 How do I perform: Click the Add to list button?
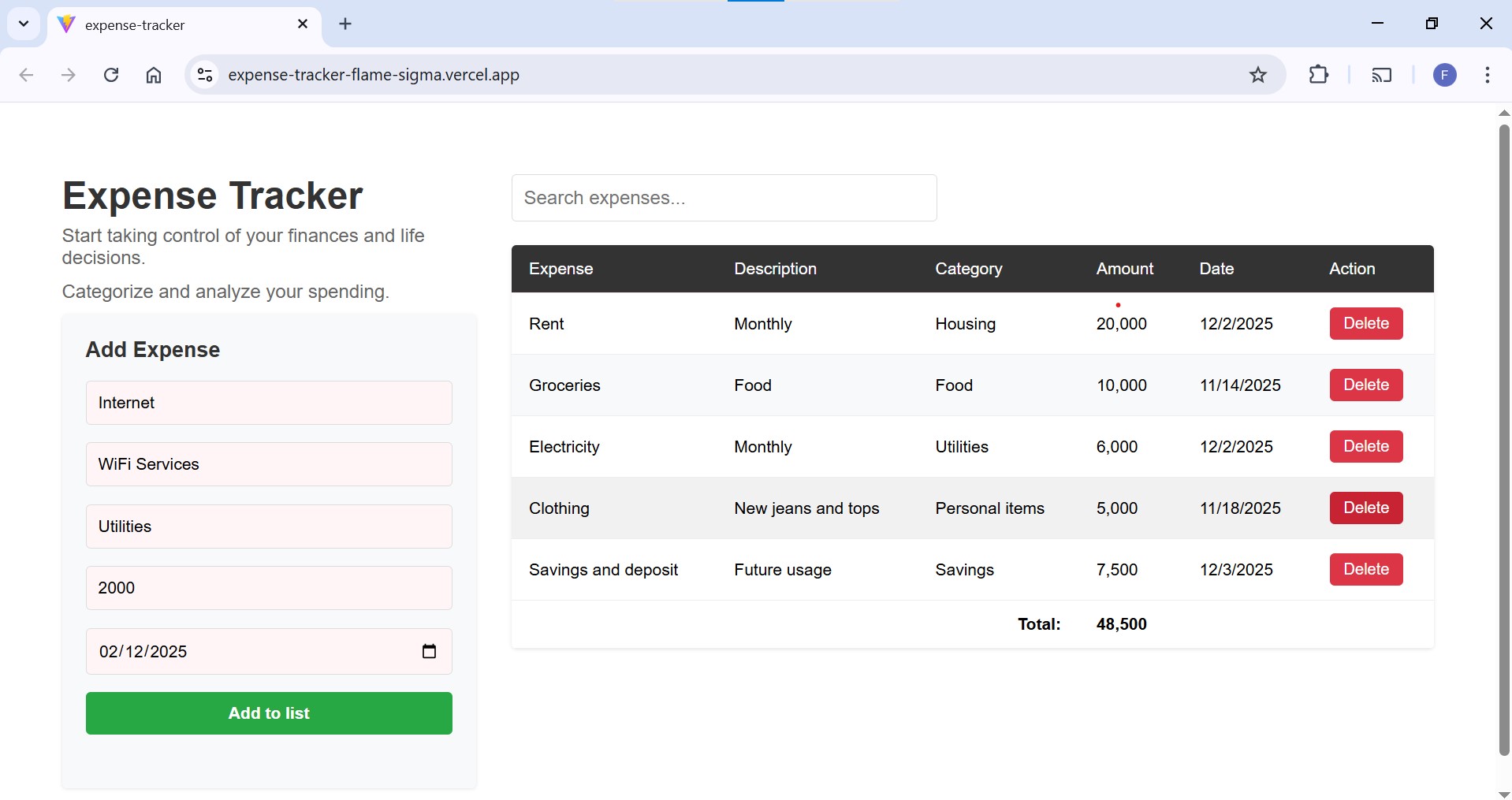269,713
